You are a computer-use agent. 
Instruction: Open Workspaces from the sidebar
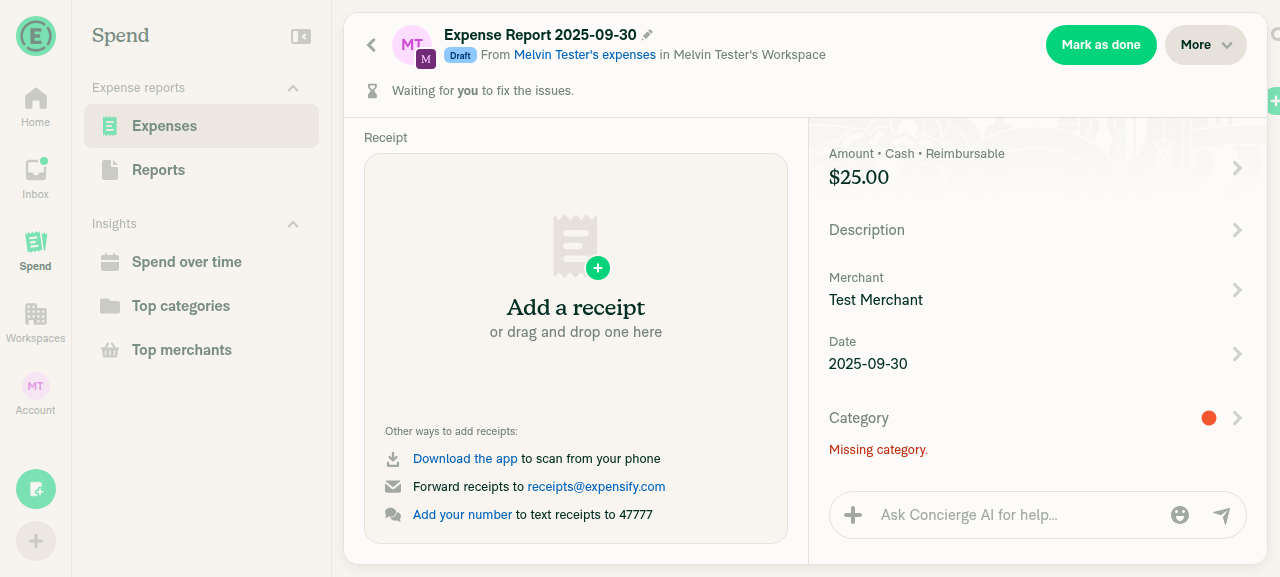[35, 323]
